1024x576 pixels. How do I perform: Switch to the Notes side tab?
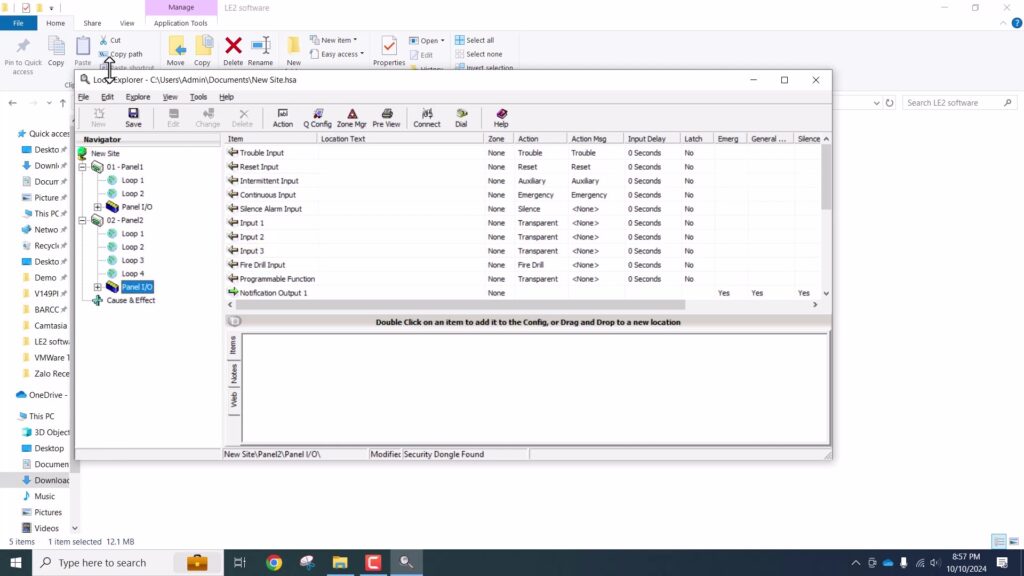[233, 374]
